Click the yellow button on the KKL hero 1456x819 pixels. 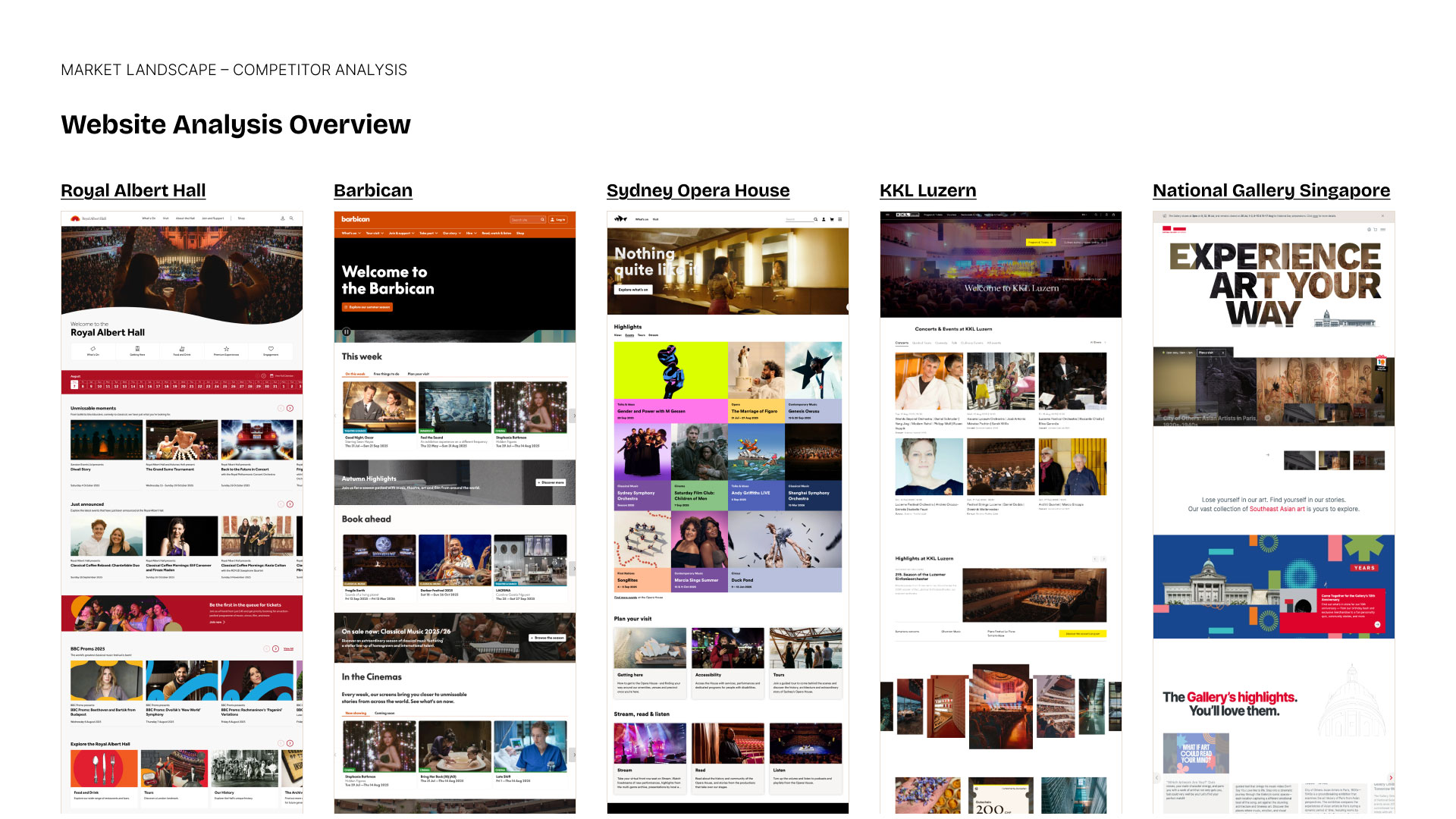pyautogui.click(x=1040, y=243)
